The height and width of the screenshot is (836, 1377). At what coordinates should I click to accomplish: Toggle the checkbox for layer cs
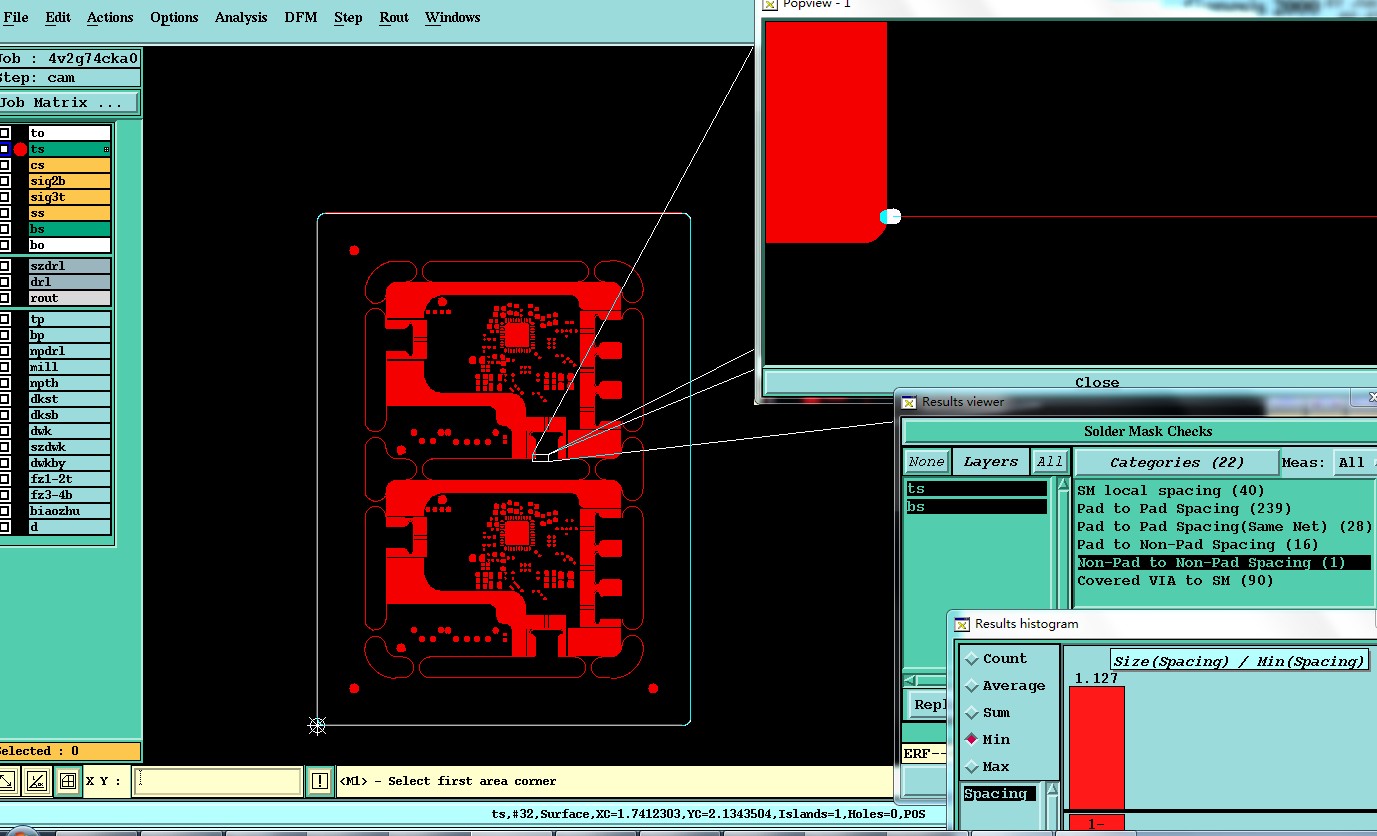5,165
